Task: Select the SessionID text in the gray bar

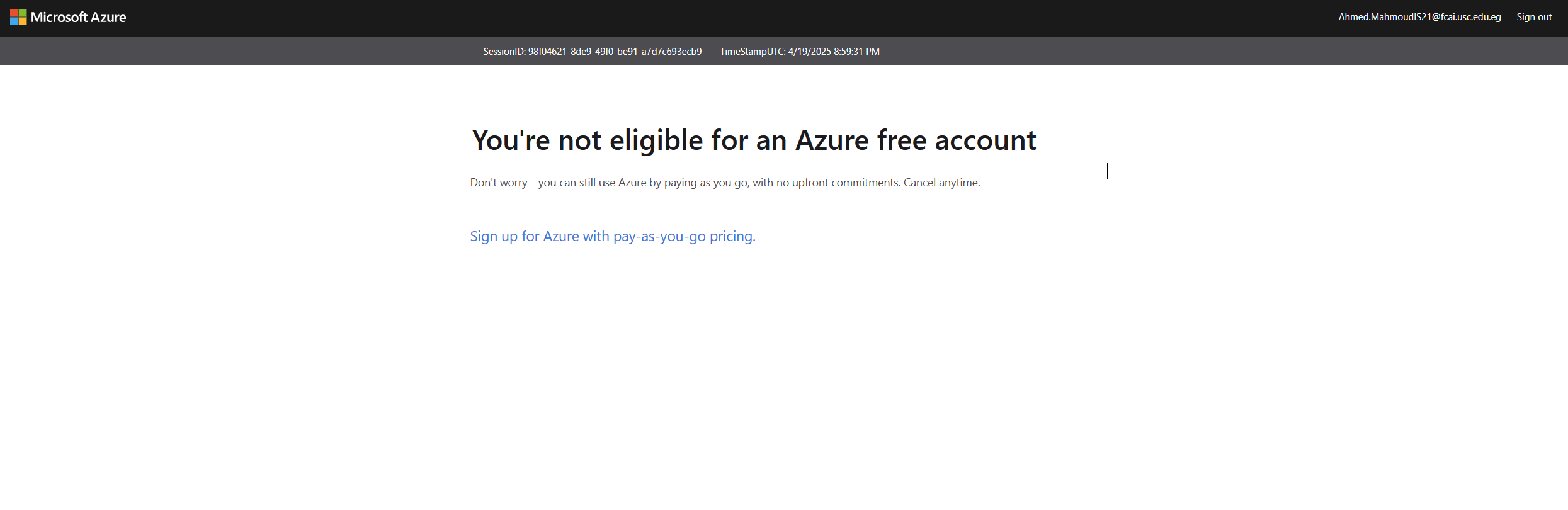Action: (x=592, y=52)
